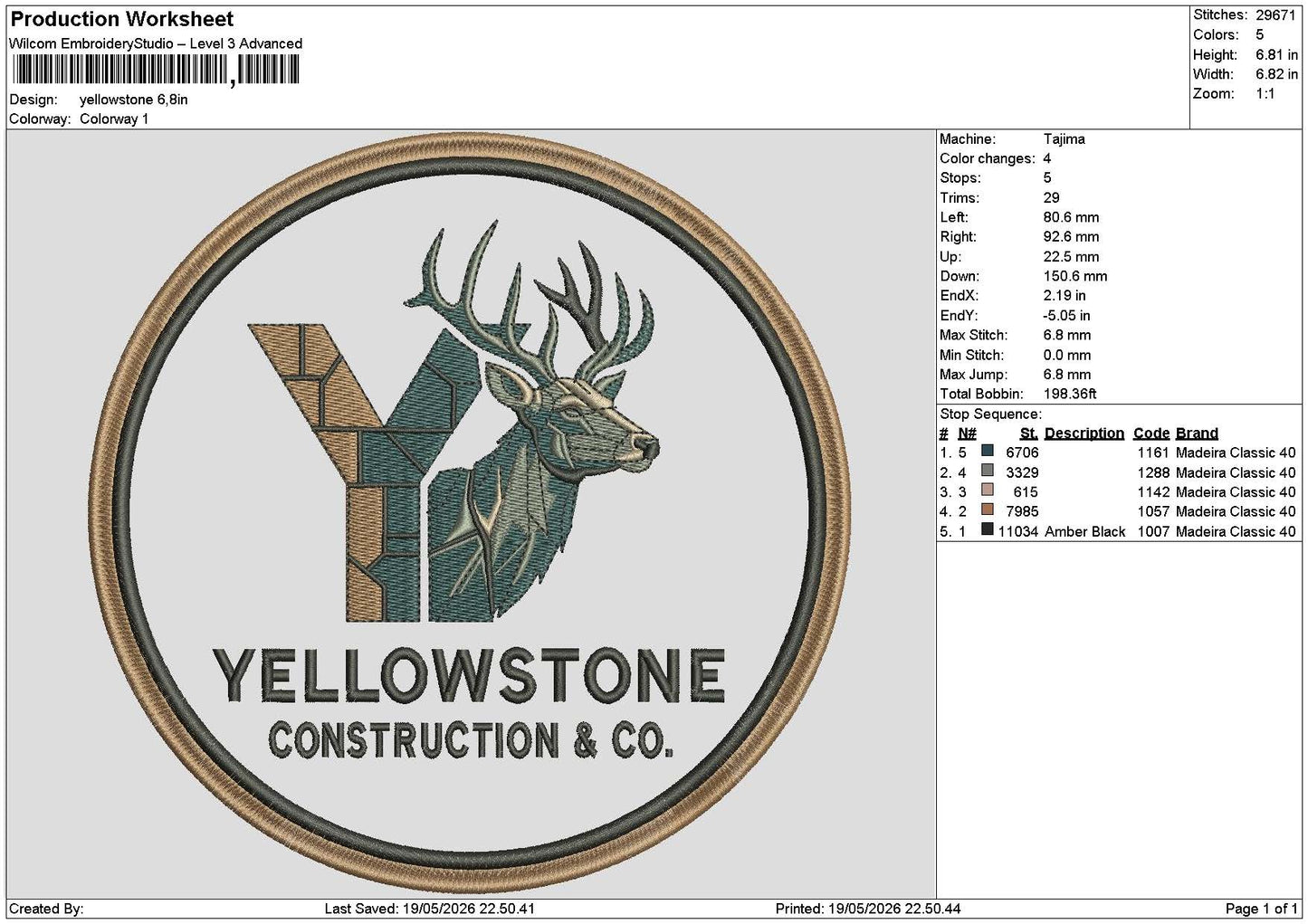Click the 'Brand' column header
Image resolution: width=1308 pixels, height=924 pixels.
pyautogui.click(x=1197, y=433)
